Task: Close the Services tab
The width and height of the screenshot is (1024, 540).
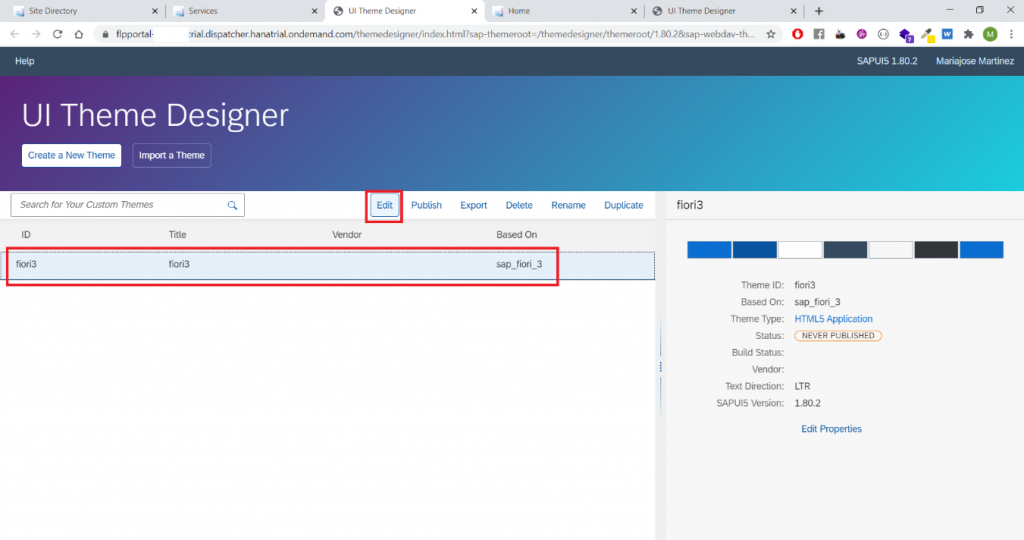Action: pos(314,11)
